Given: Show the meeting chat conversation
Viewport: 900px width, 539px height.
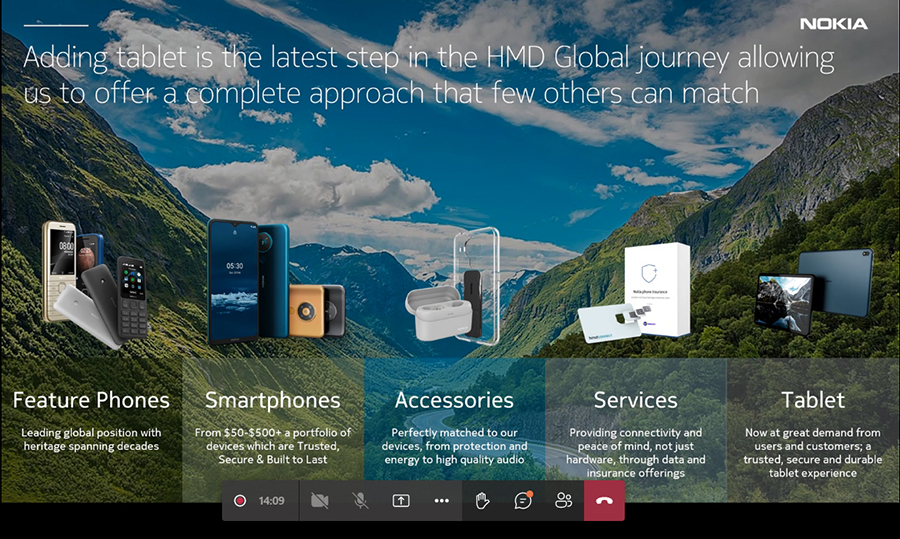Looking at the screenshot, I should 523,501.
